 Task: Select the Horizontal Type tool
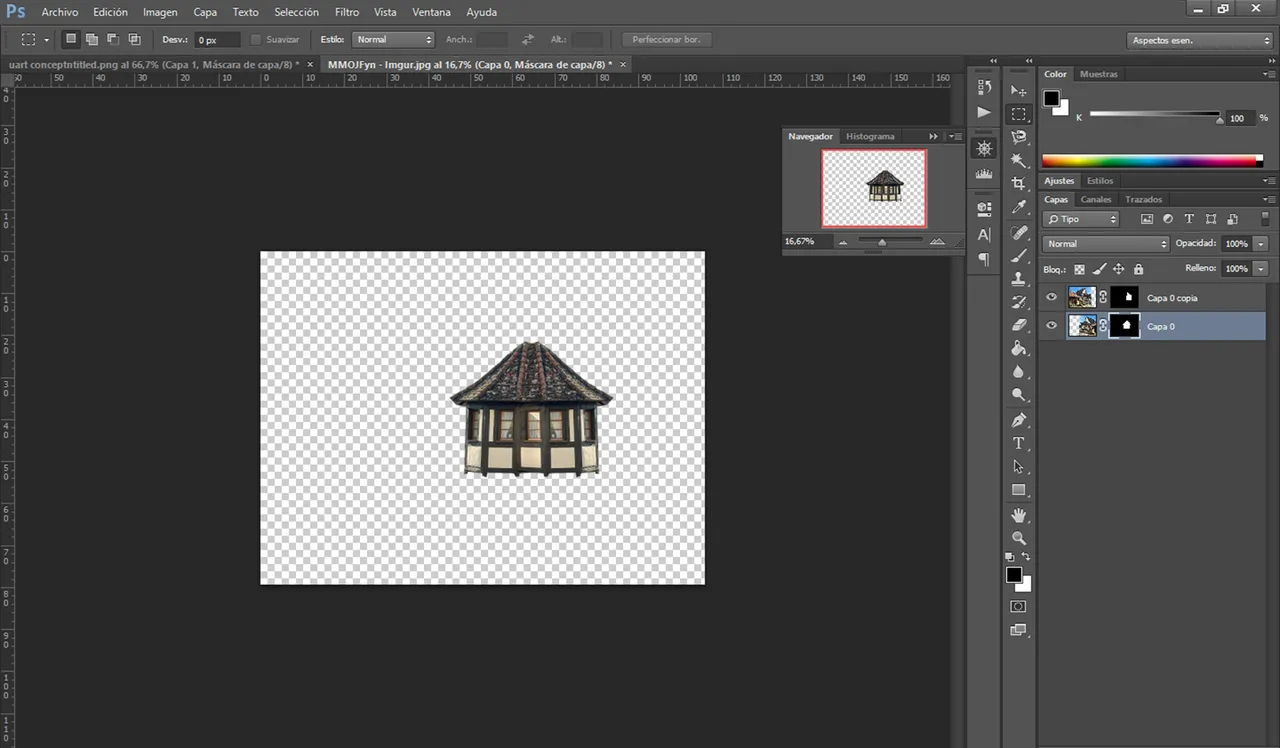[x=1018, y=443]
